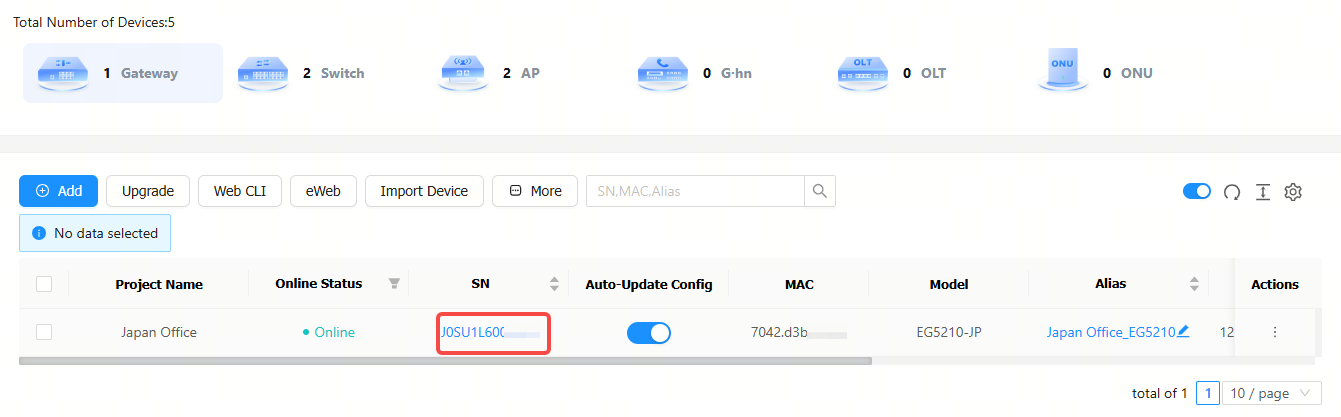Refresh the device list

[1232, 192]
